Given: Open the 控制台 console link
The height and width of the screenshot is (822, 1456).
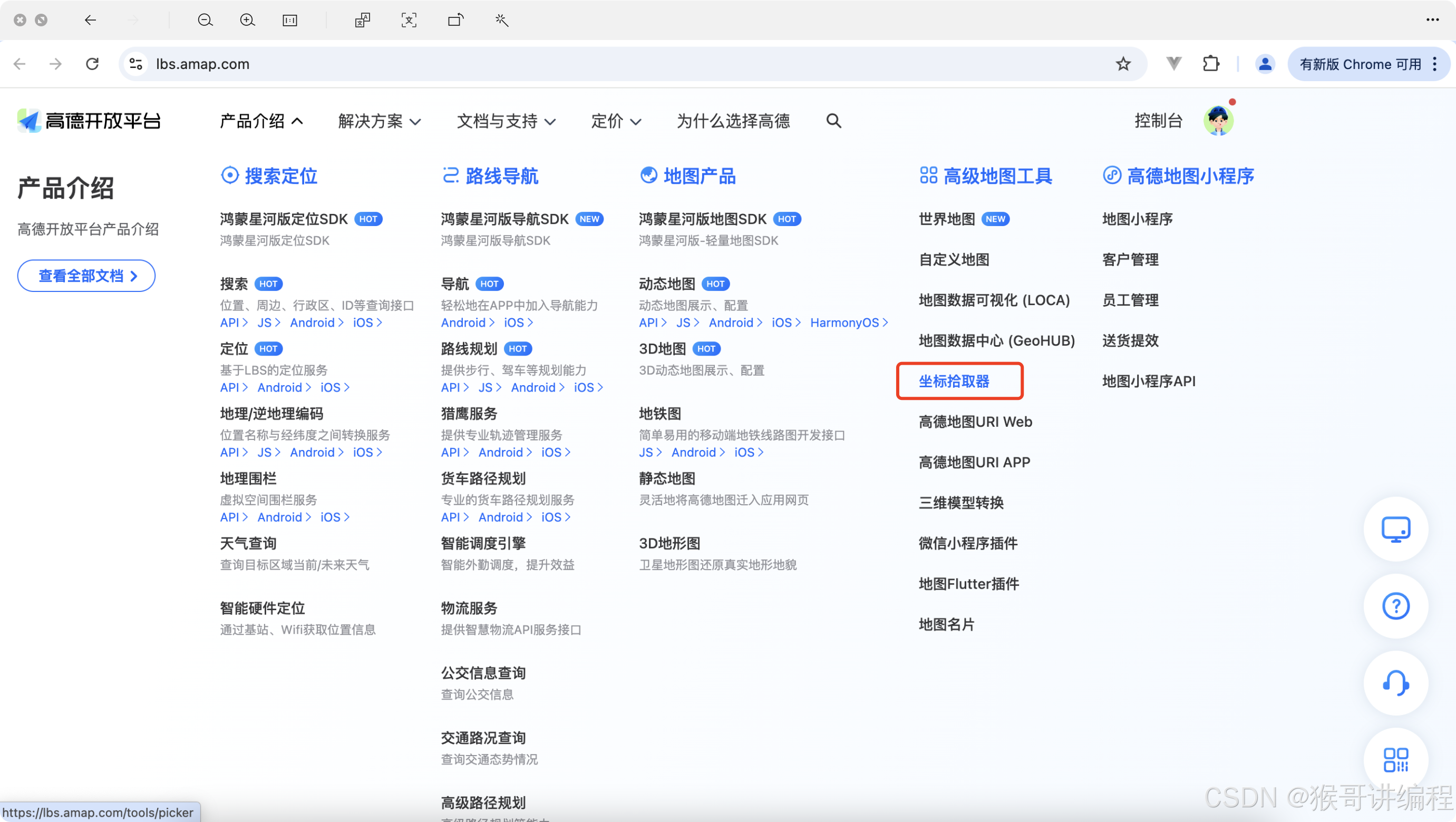Looking at the screenshot, I should pos(1158,121).
